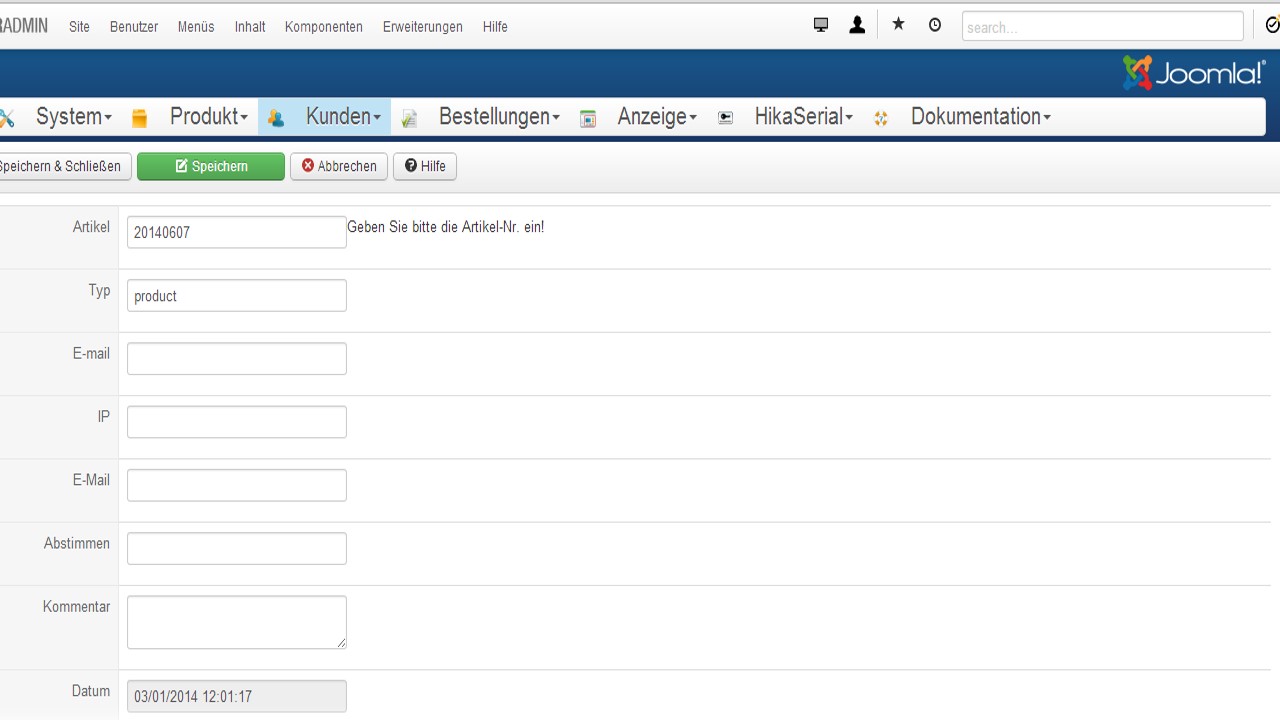Open the Erweiterungen menu
The width and height of the screenshot is (1280, 720).
423,27
